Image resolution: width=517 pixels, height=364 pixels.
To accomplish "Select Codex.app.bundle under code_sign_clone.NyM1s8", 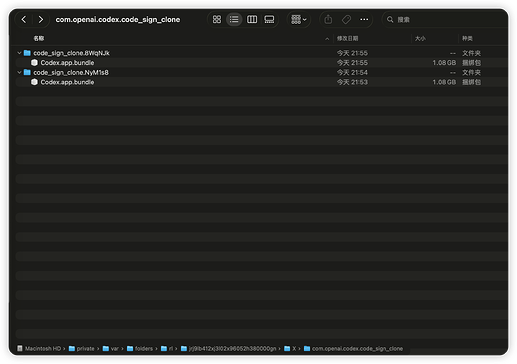I will tap(262, 82).
